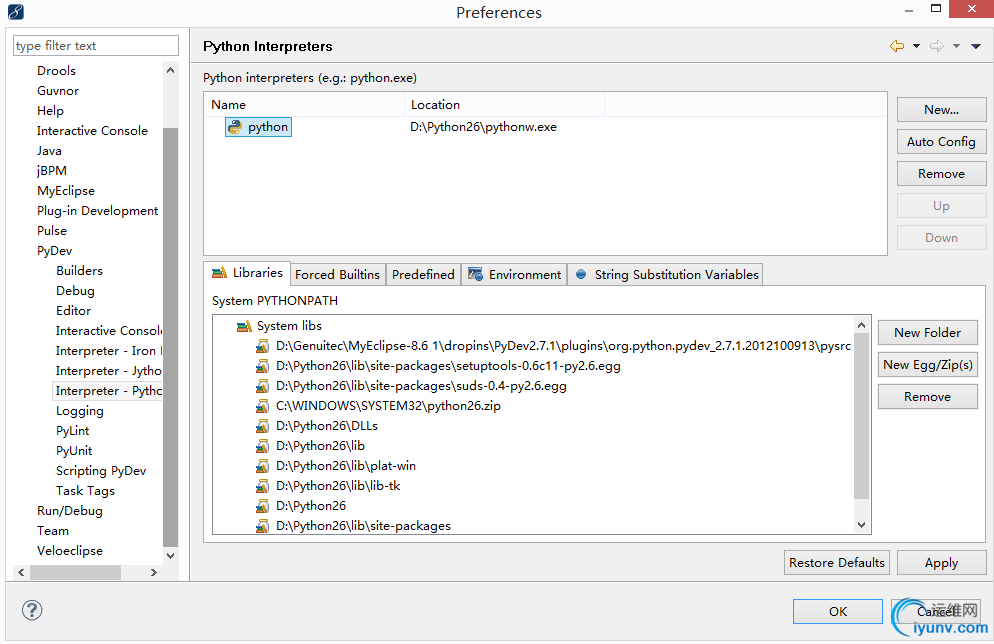This screenshot has width=994, height=644.
Task: Click the icon beside the setuptools egg path
Action: (x=262, y=366)
